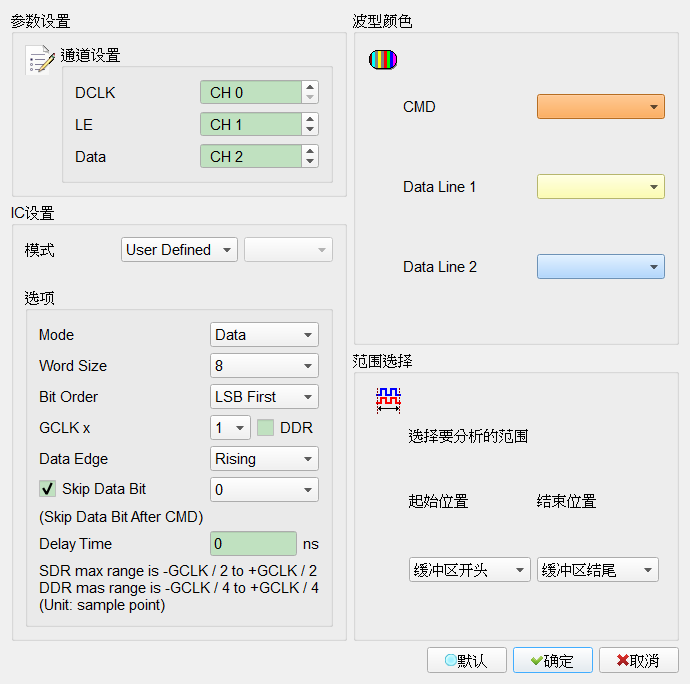Uncheck the Skip Data Bit checkbox
The height and width of the screenshot is (684, 690).
[x=48, y=489]
